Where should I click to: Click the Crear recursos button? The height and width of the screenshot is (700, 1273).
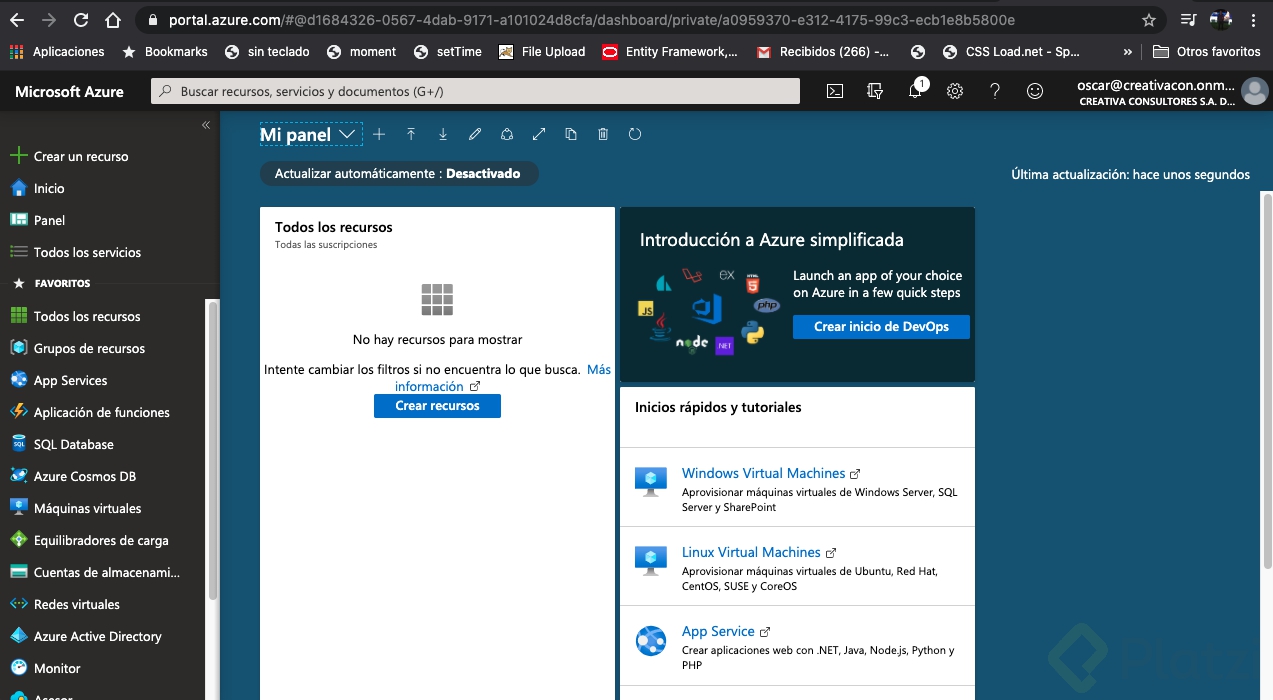click(x=437, y=406)
